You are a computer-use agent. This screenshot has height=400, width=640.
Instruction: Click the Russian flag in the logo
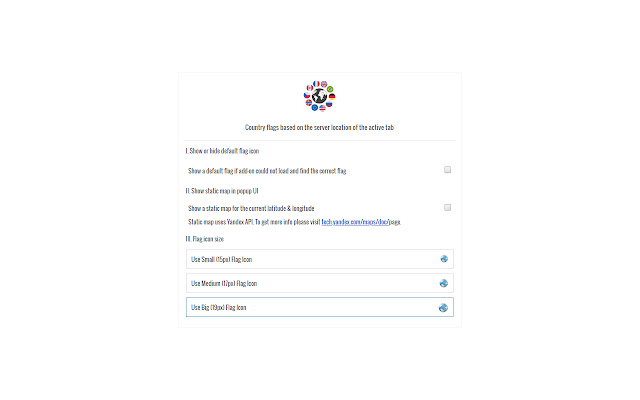(329, 104)
